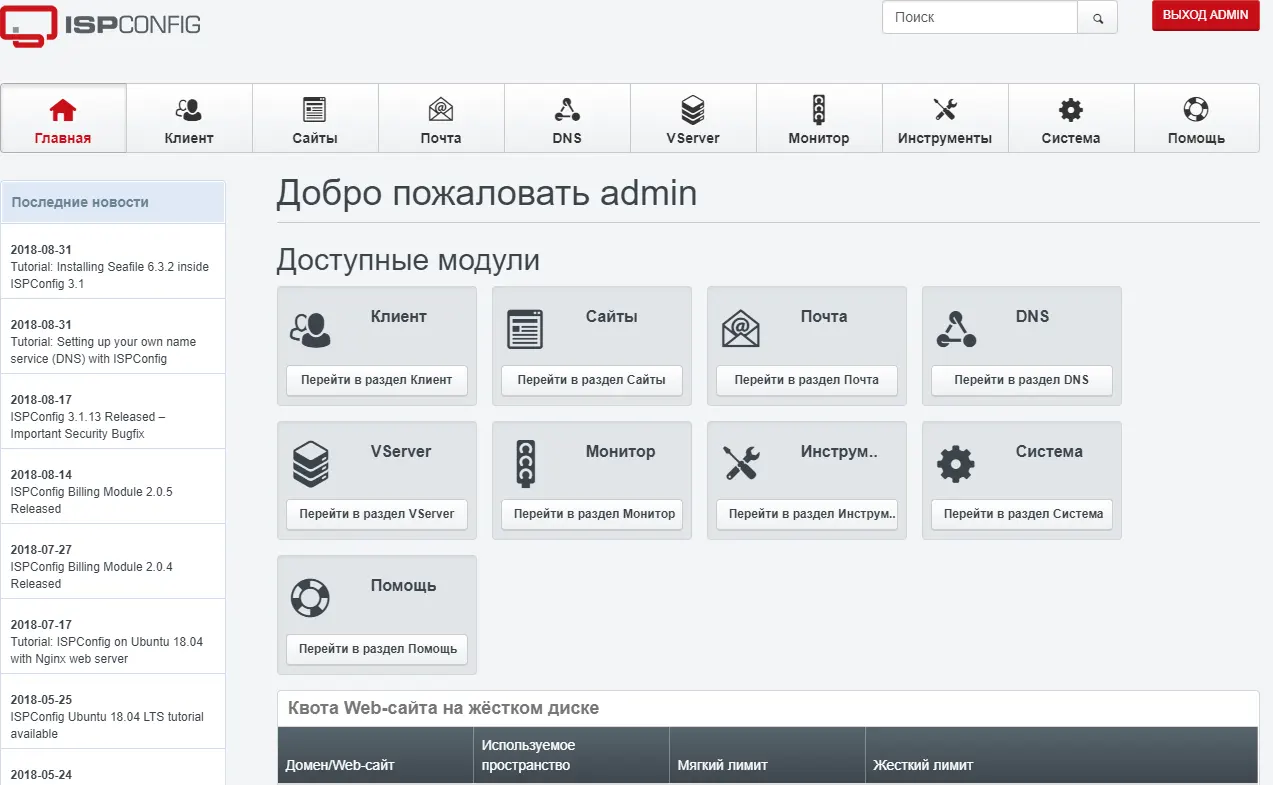Click the search magnifier icon
1273x785 pixels.
coord(1097,18)
